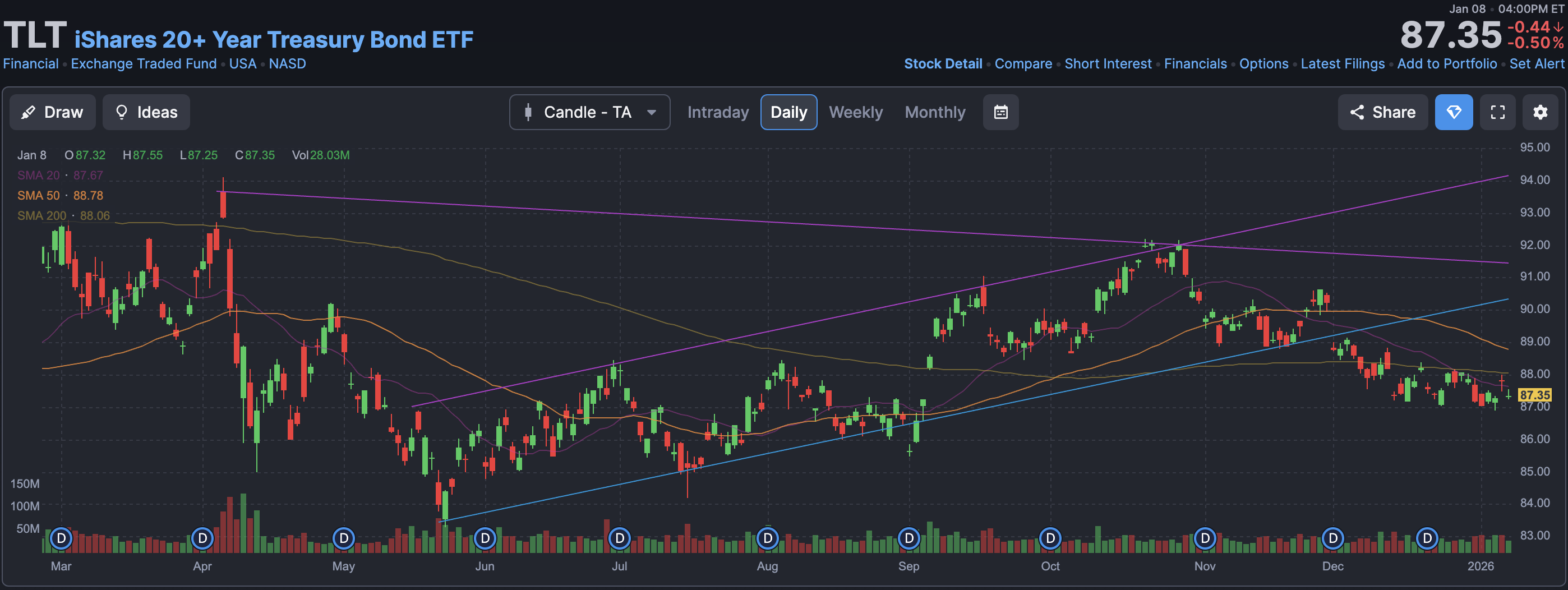This screenshot has width=1568, height=590.
Task: Select the SMA 20 indicator label
Action: pyautogui.click(x=38, y=176)
